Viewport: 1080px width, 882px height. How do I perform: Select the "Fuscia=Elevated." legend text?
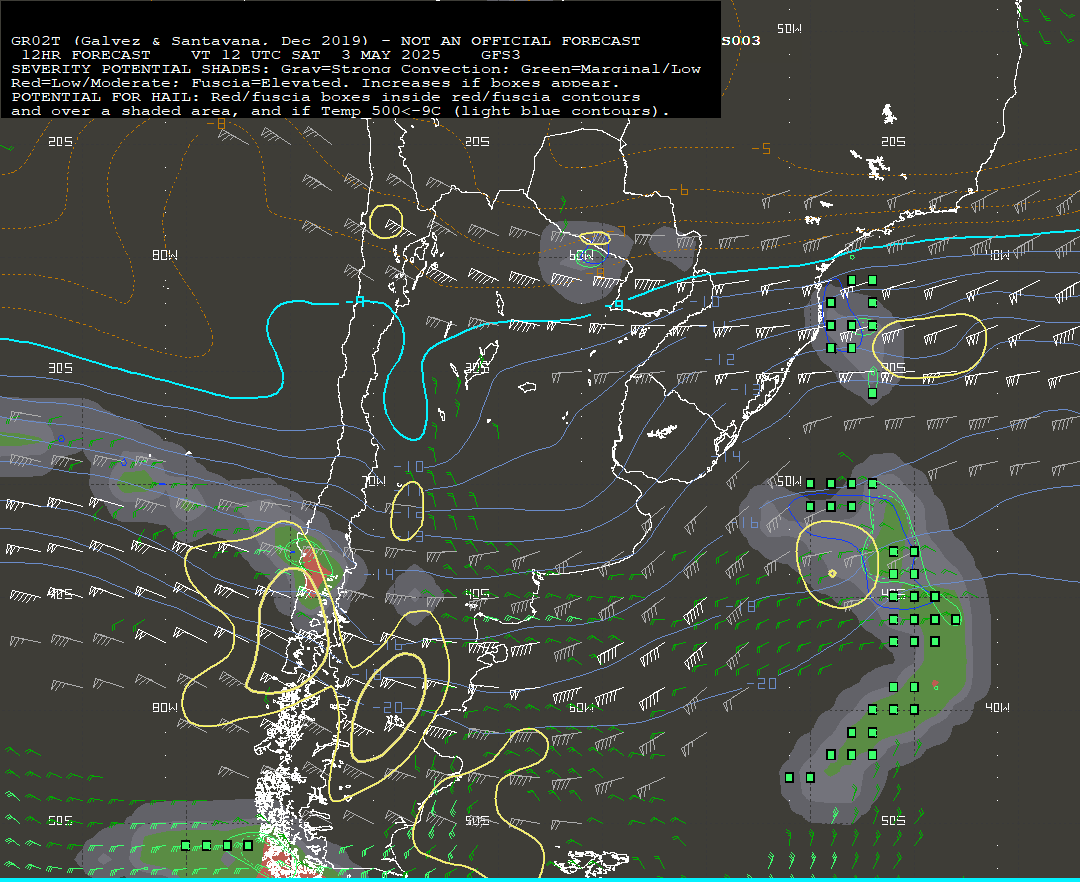point(271,83)
